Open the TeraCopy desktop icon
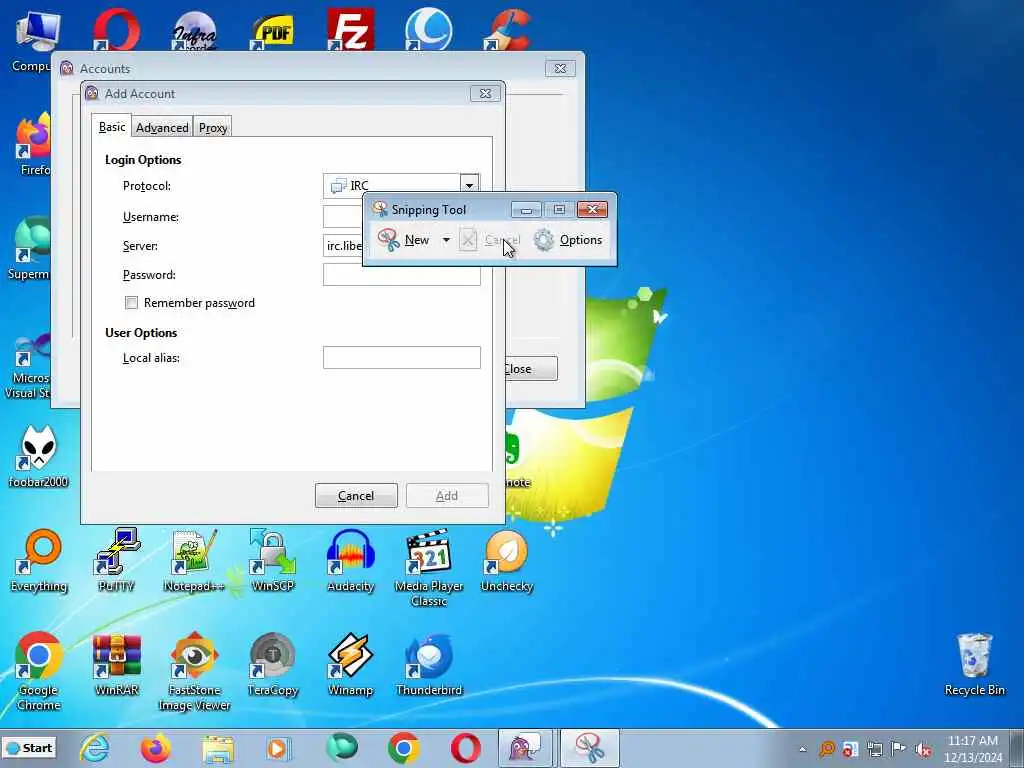Screen dimensions: 1024x768 pos(273,665)
